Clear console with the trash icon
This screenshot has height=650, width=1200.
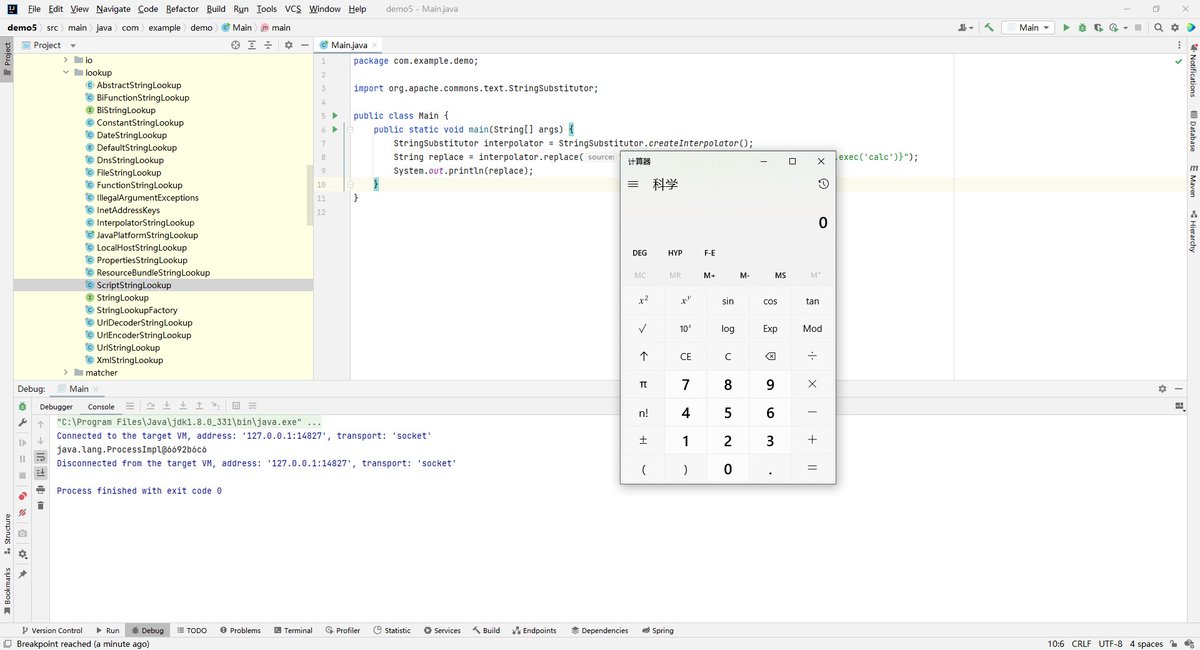40,505
